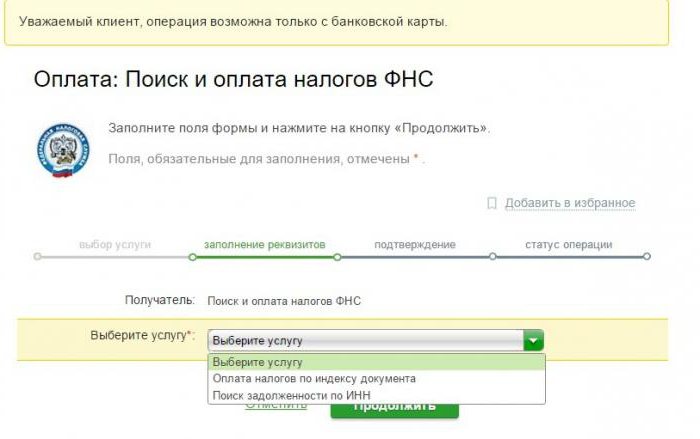Click the Оплата: Поиск и оплата налогов heading
Image resolution: width=700 pixels, height=439 pixels.
pyautogui.click(x=233, y=80)
